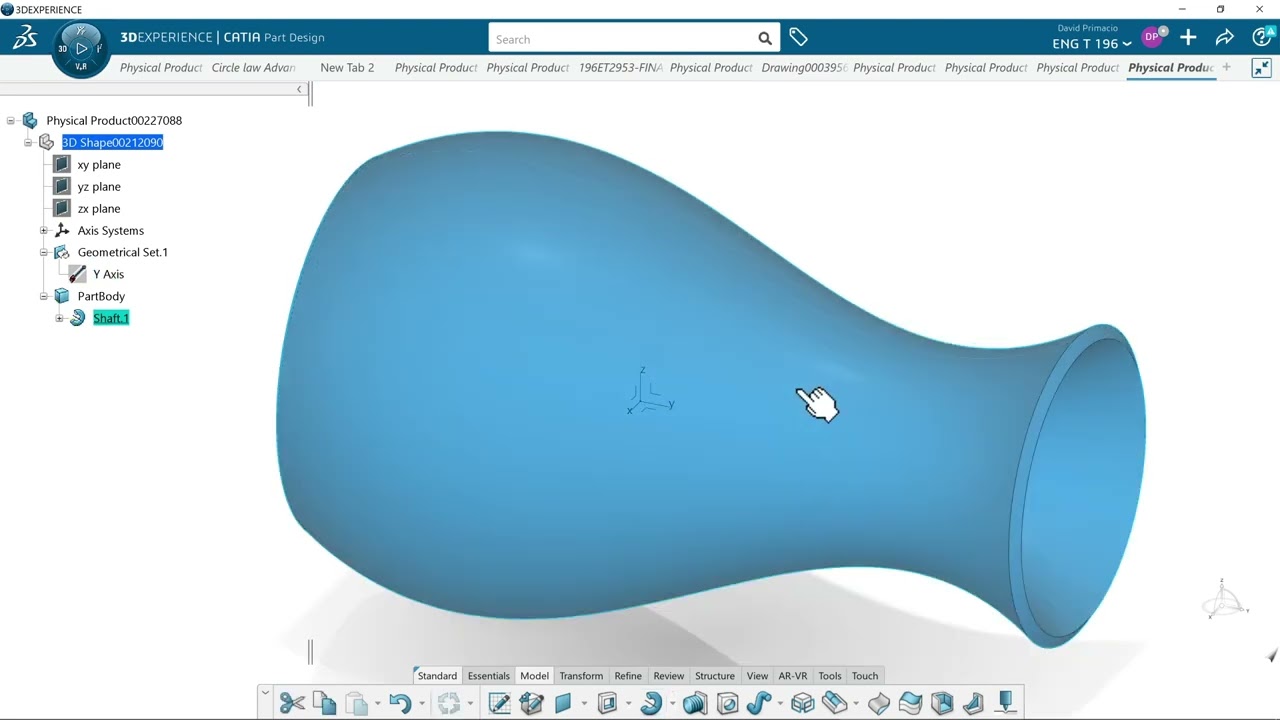Open the Shaft tool flyout arrow

672,704
